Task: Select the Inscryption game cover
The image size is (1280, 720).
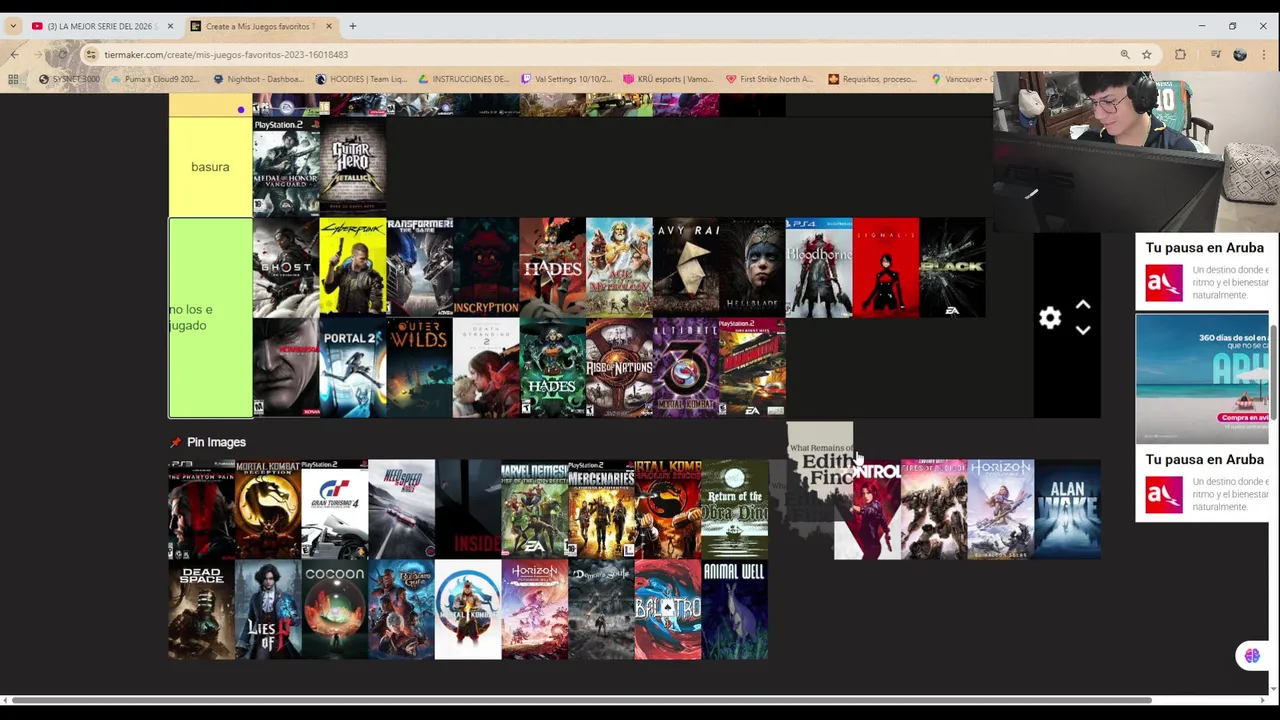Action: [x=486, y=267]
